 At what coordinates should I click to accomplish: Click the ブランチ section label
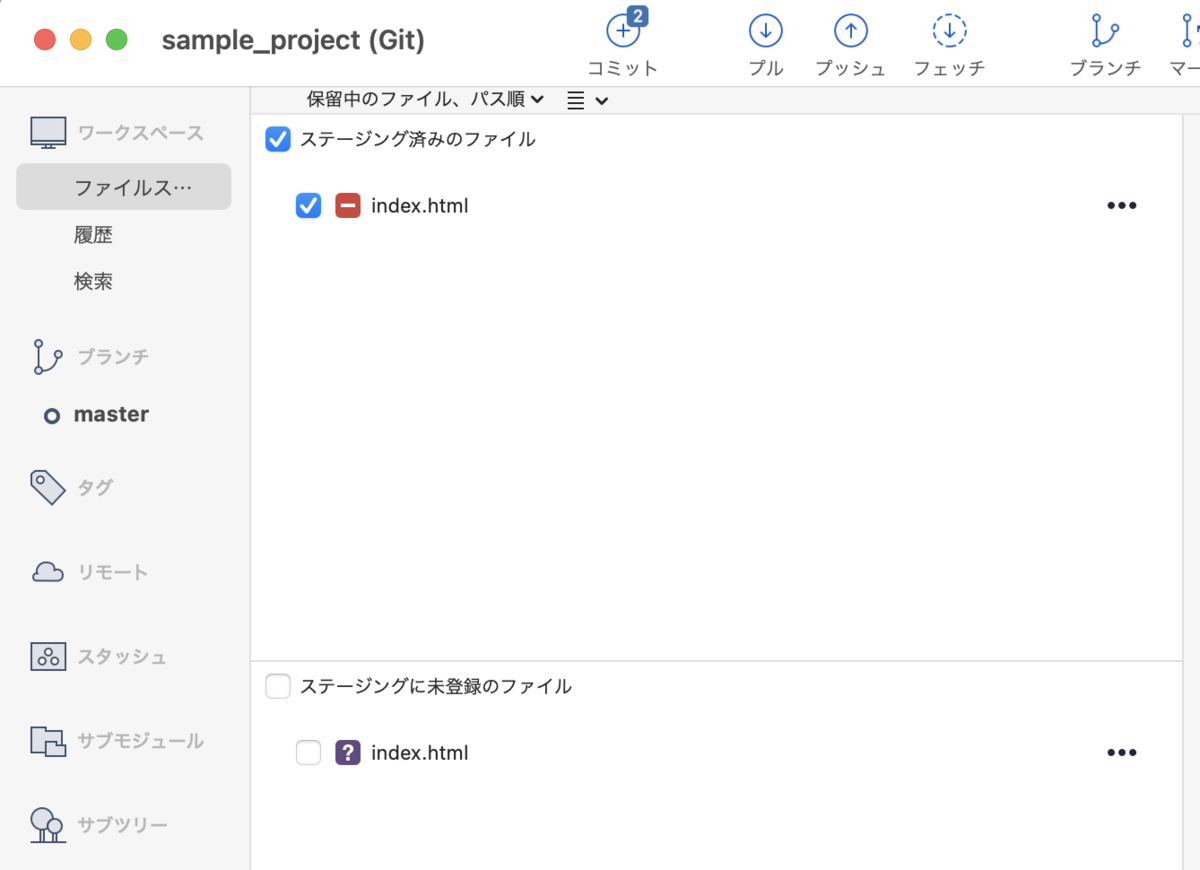click(x=113, y=357)
